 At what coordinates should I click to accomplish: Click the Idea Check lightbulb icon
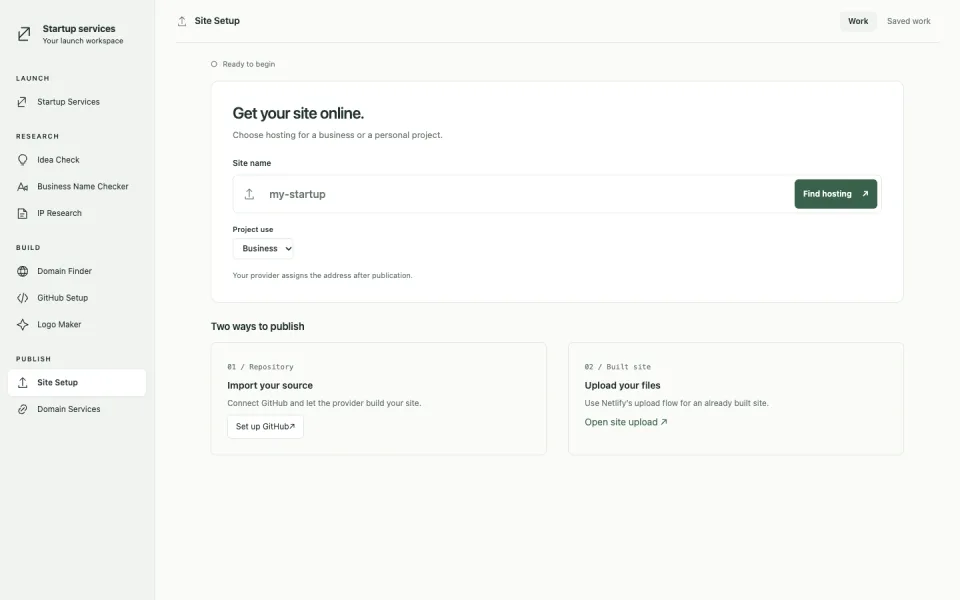[23, 160]
